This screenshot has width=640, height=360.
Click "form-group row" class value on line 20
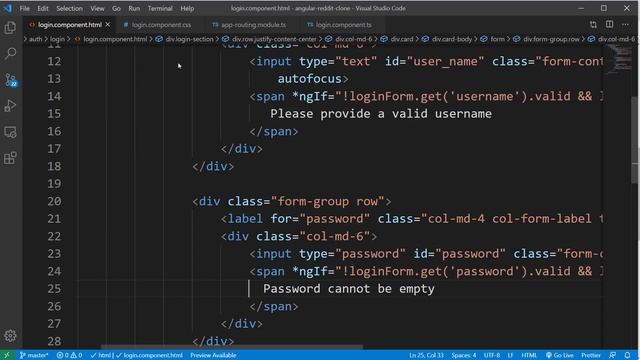click(328, 201)
